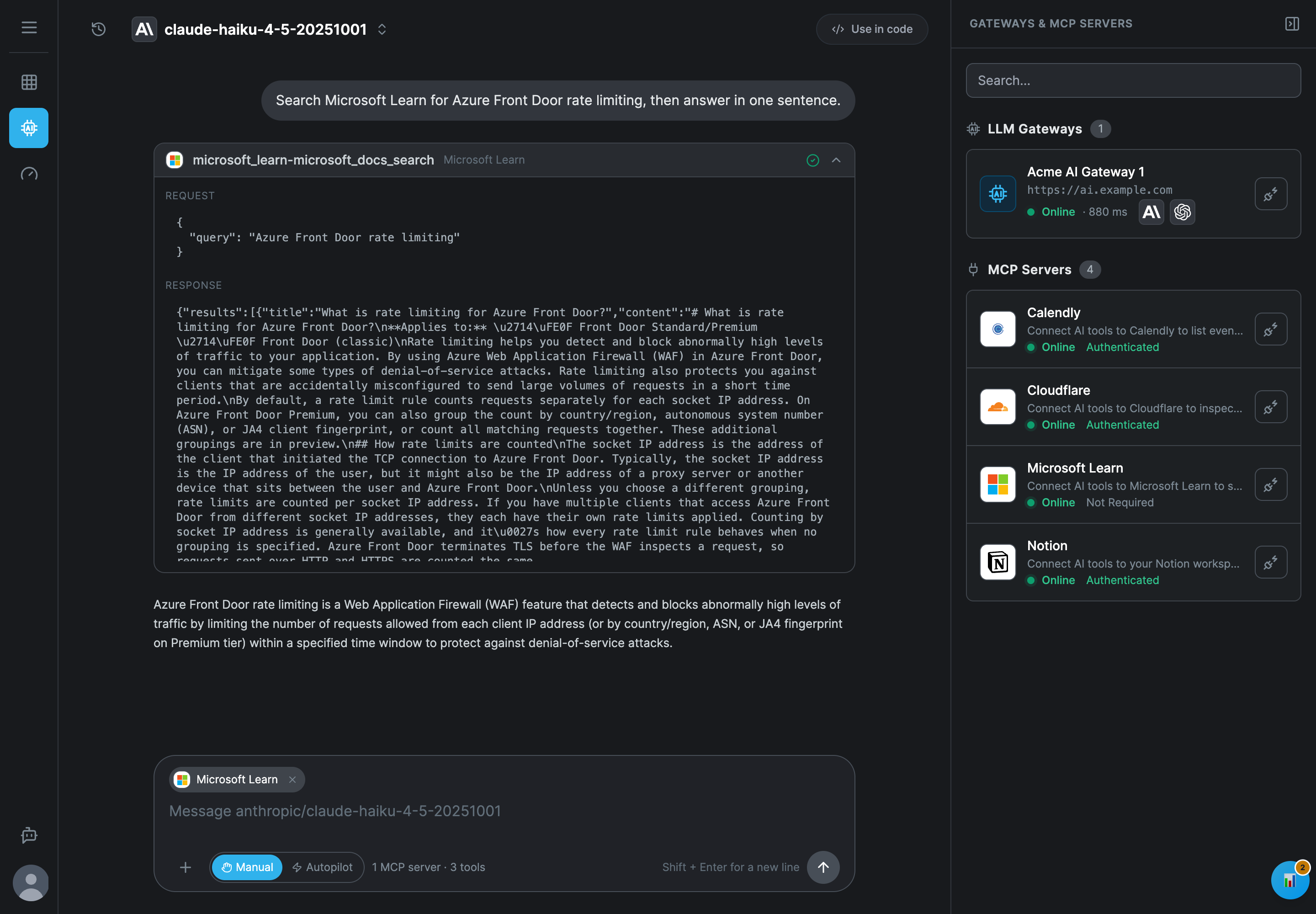
Task: Switch to Autopilot mode
Action: (x=323, y=867)
